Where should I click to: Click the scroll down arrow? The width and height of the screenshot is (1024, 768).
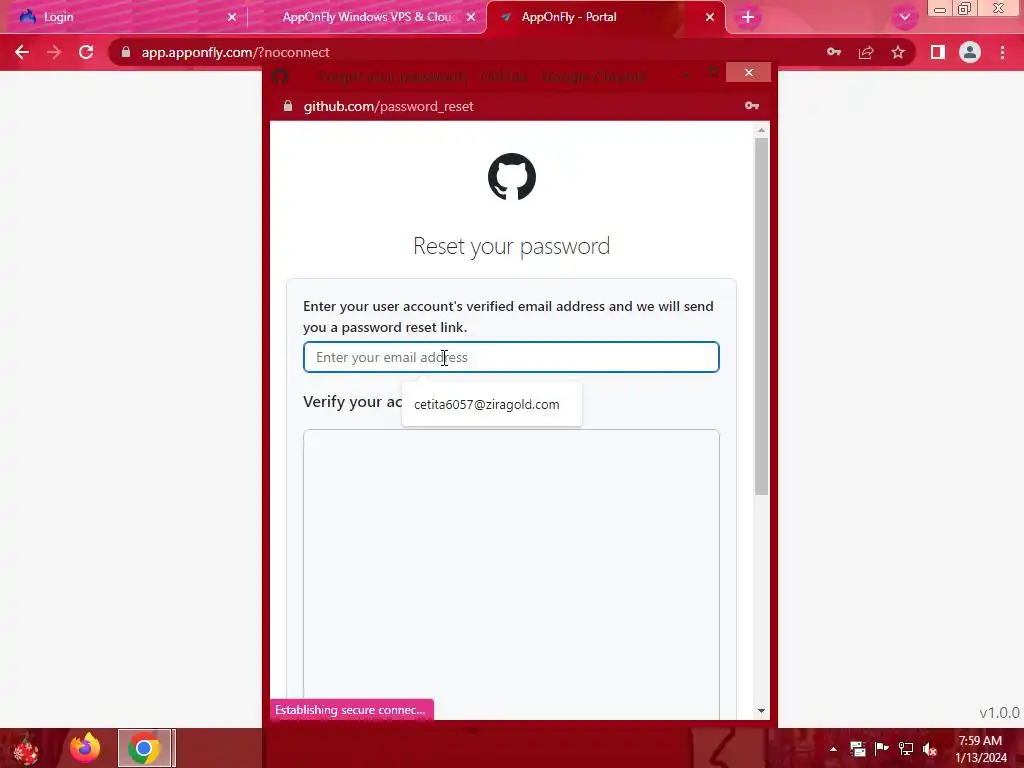click(x=761, y=711)
